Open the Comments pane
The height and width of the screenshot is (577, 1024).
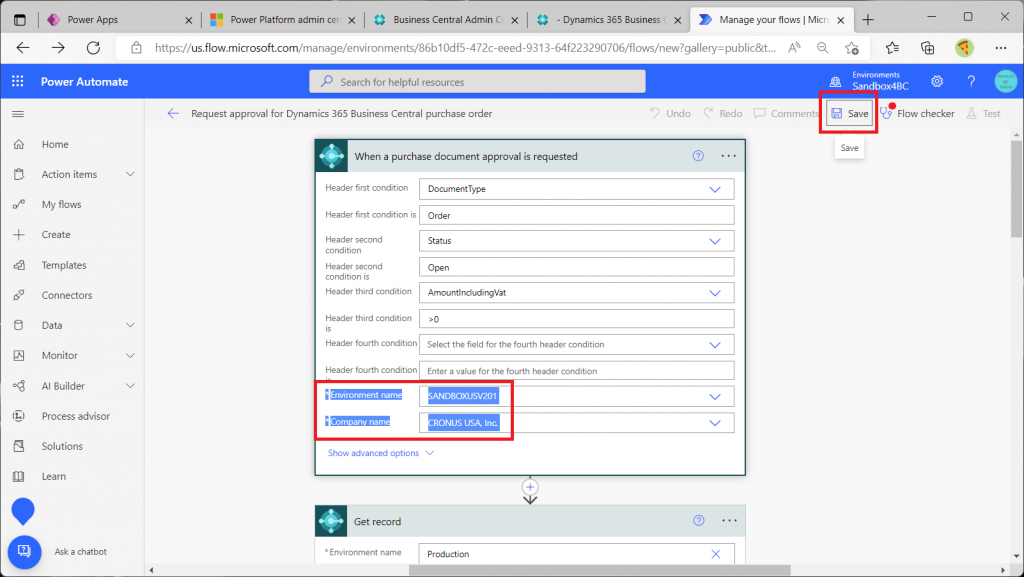[786, 114]
